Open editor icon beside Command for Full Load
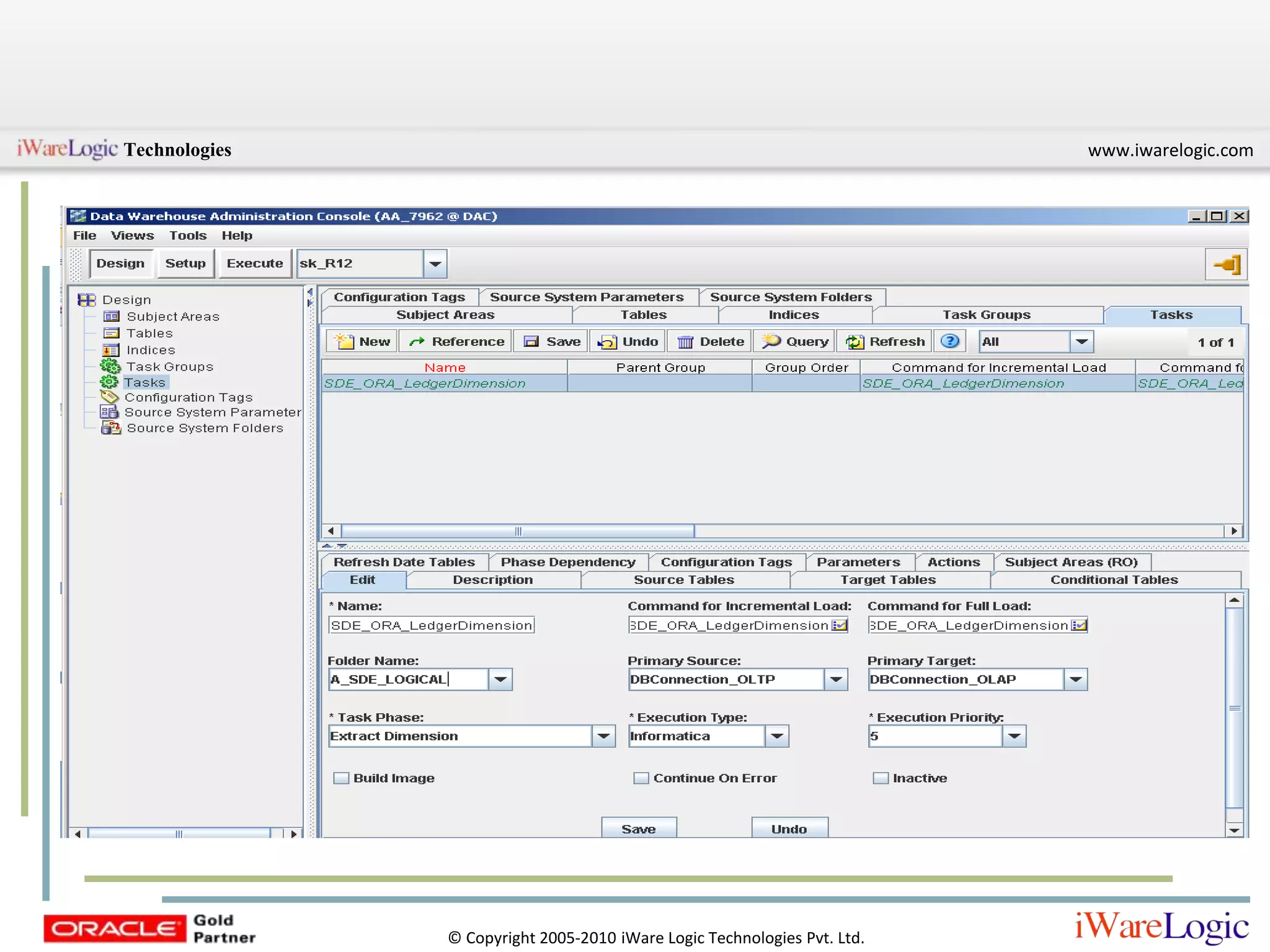The width and height of the screenshot is (1270, 952). click(x=1079, y=625)
